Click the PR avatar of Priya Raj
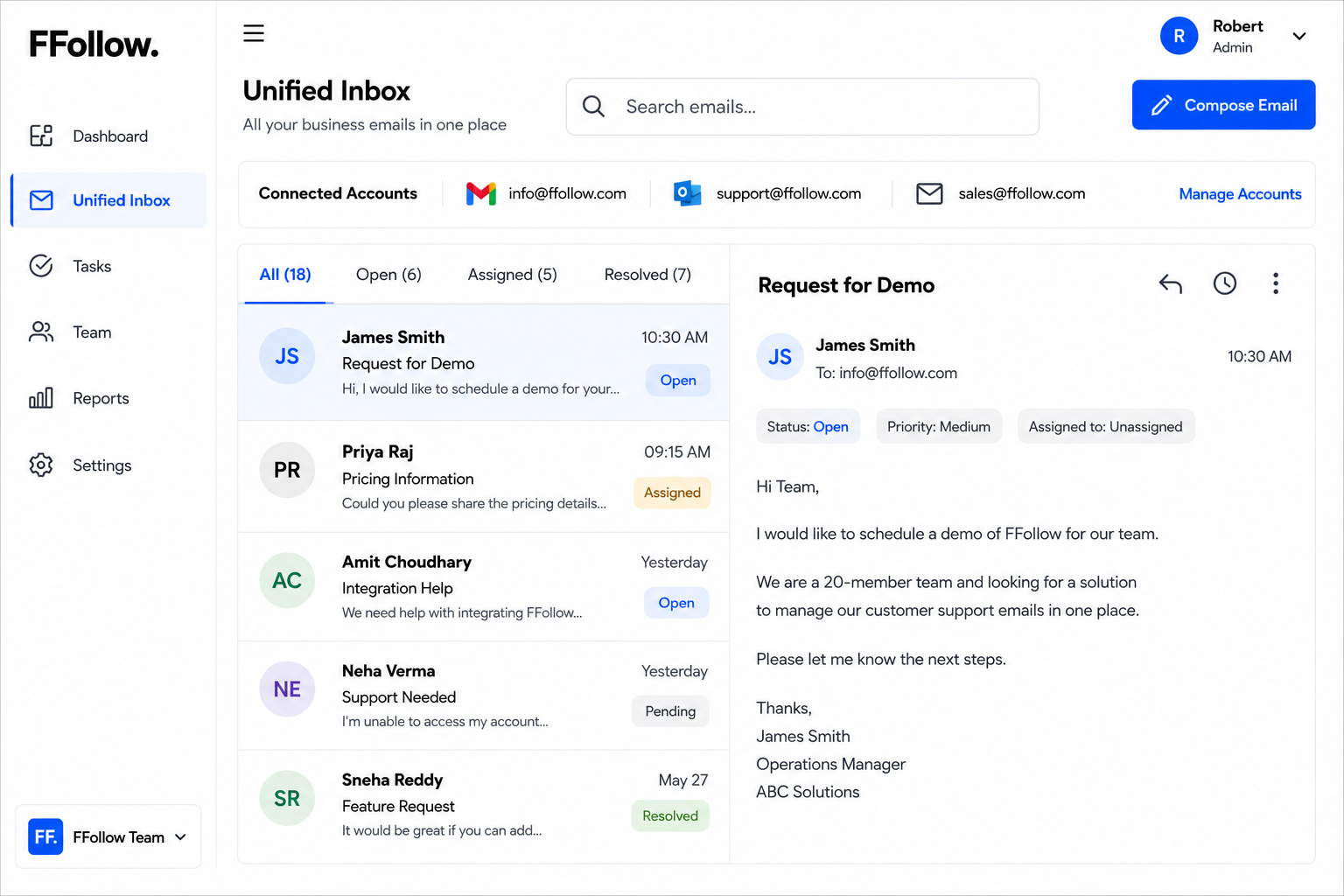 pos(287,470)
